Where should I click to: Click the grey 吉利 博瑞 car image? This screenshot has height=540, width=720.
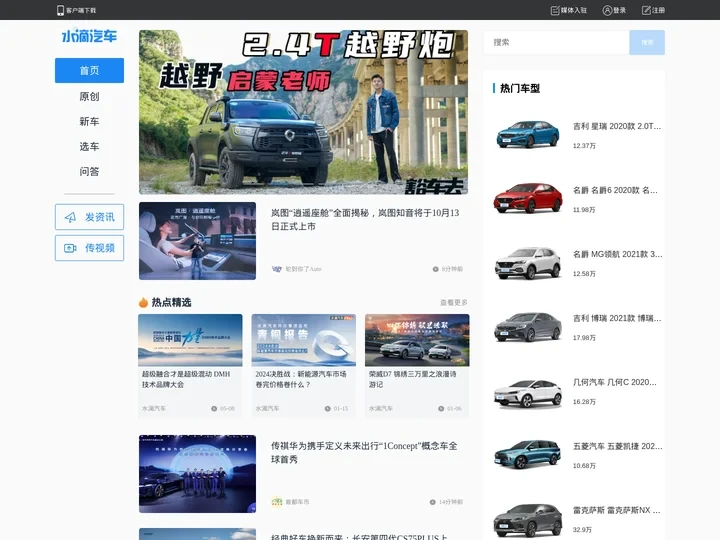coord(528,326)
